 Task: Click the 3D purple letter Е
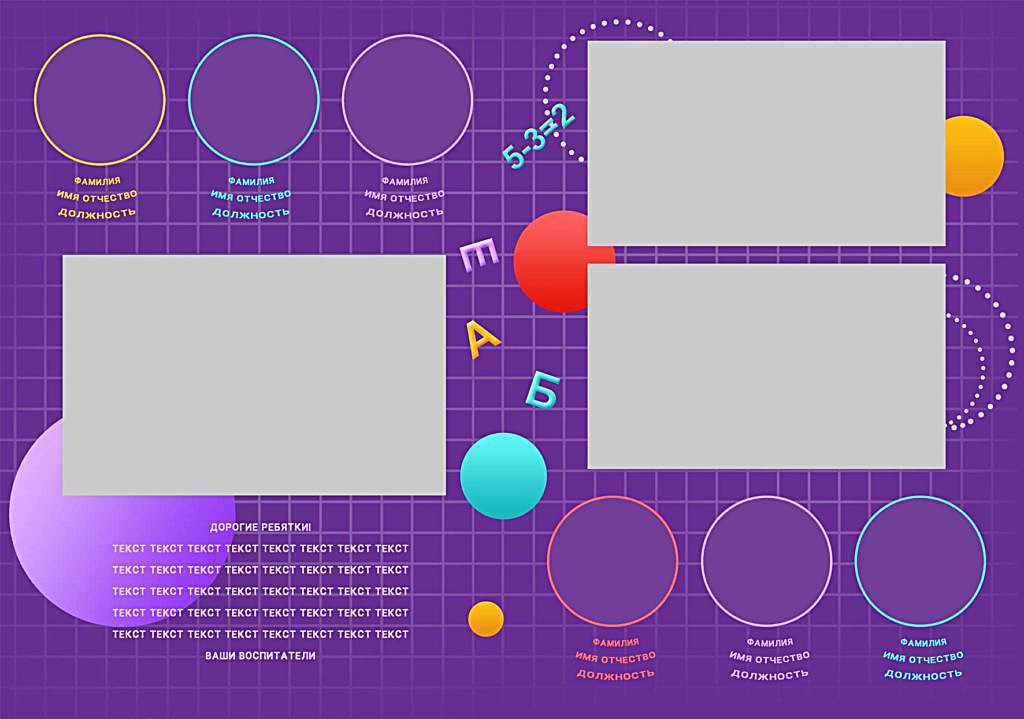(481, 256)
